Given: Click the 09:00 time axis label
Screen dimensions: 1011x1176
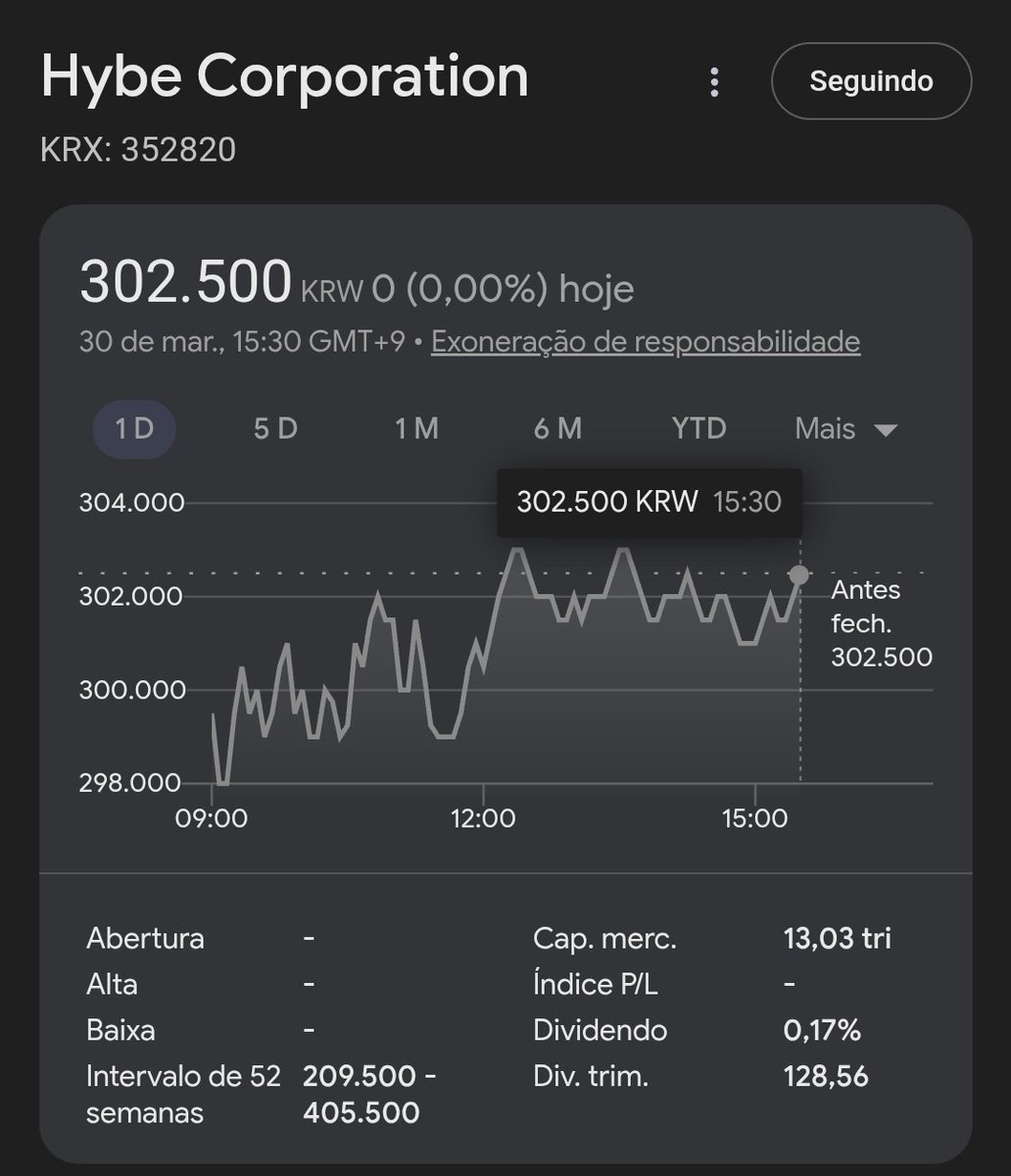Looking at the screenshot, I should pyautogui.click(x=212, y=819).
